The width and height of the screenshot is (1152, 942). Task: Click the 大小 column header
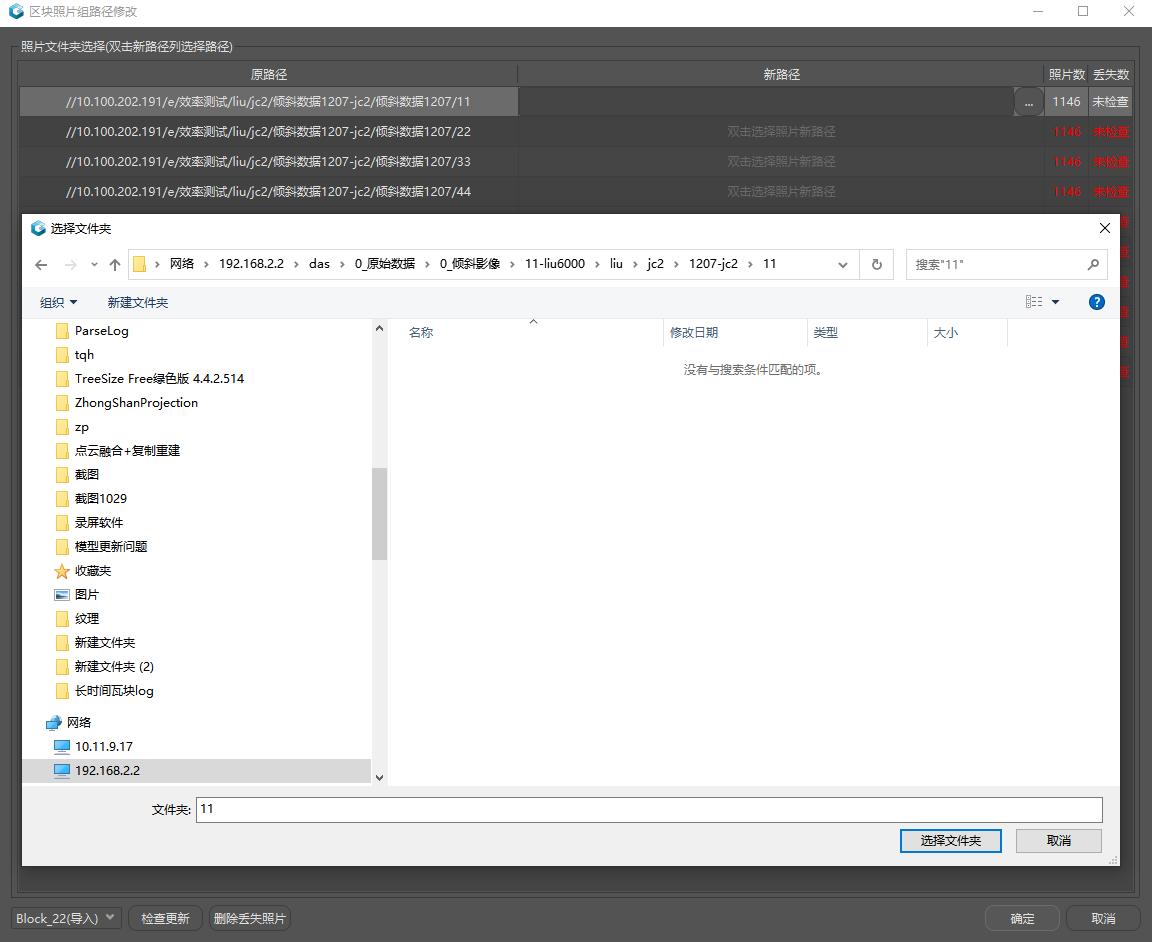pyautogui.click(x=946, y=333)
